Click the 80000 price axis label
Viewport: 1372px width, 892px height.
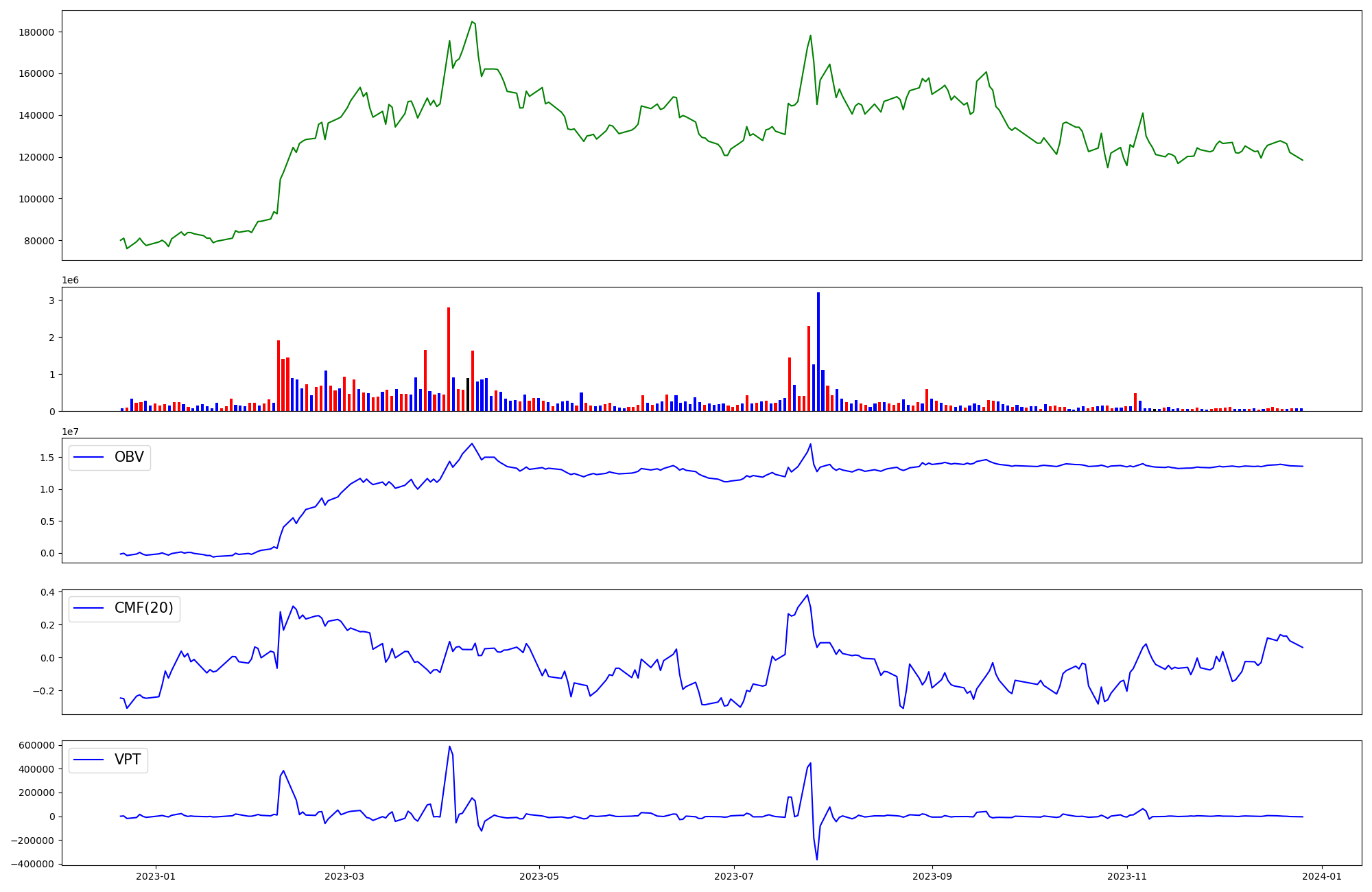pos(38,241)
